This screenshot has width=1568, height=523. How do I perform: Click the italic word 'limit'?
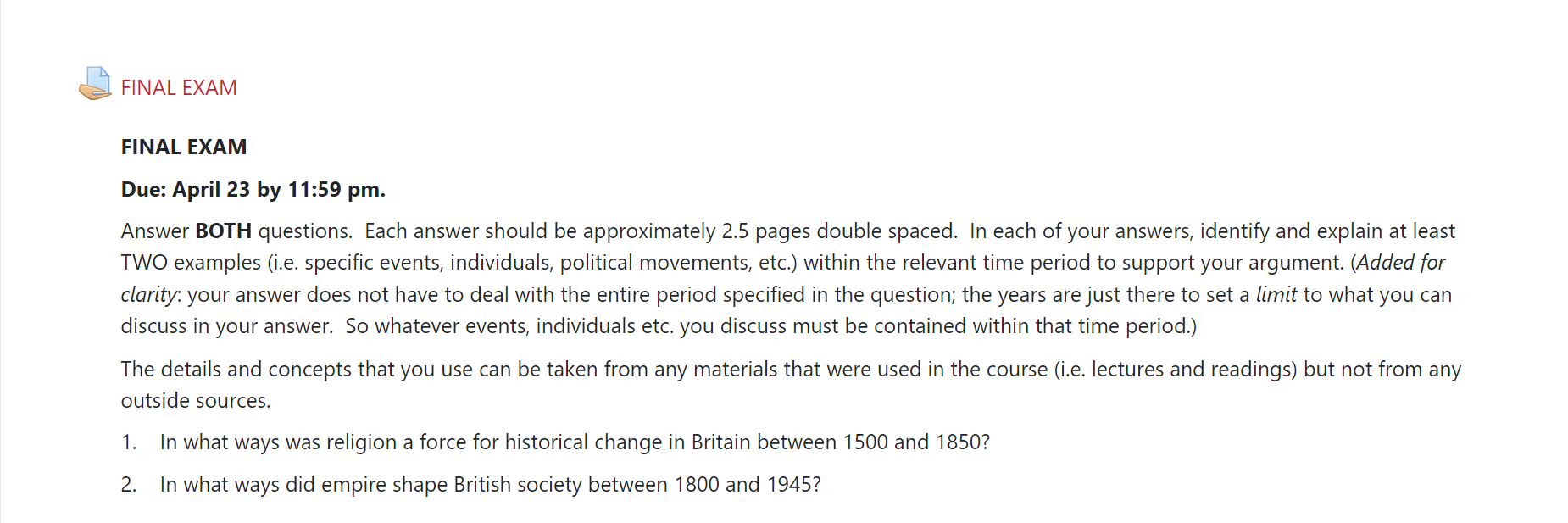pos(1276,295)
